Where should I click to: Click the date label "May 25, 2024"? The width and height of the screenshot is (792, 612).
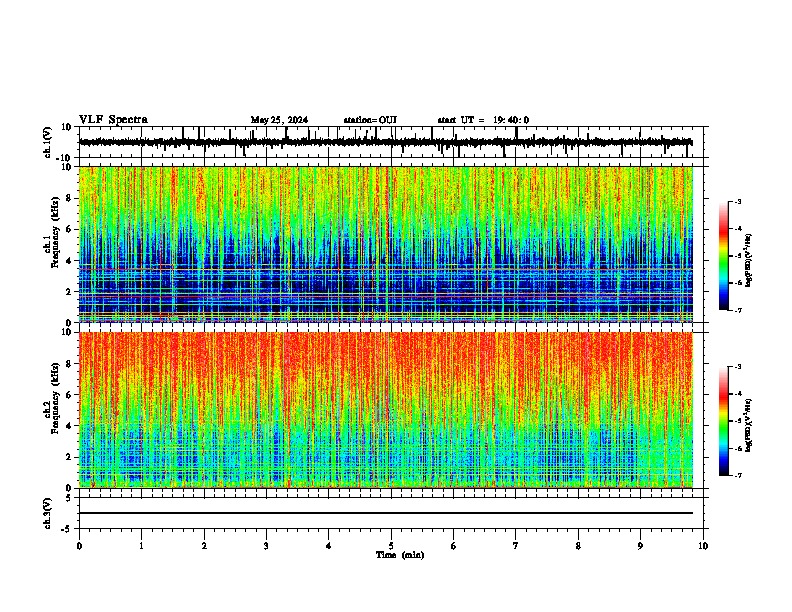(x=279, y=120)
